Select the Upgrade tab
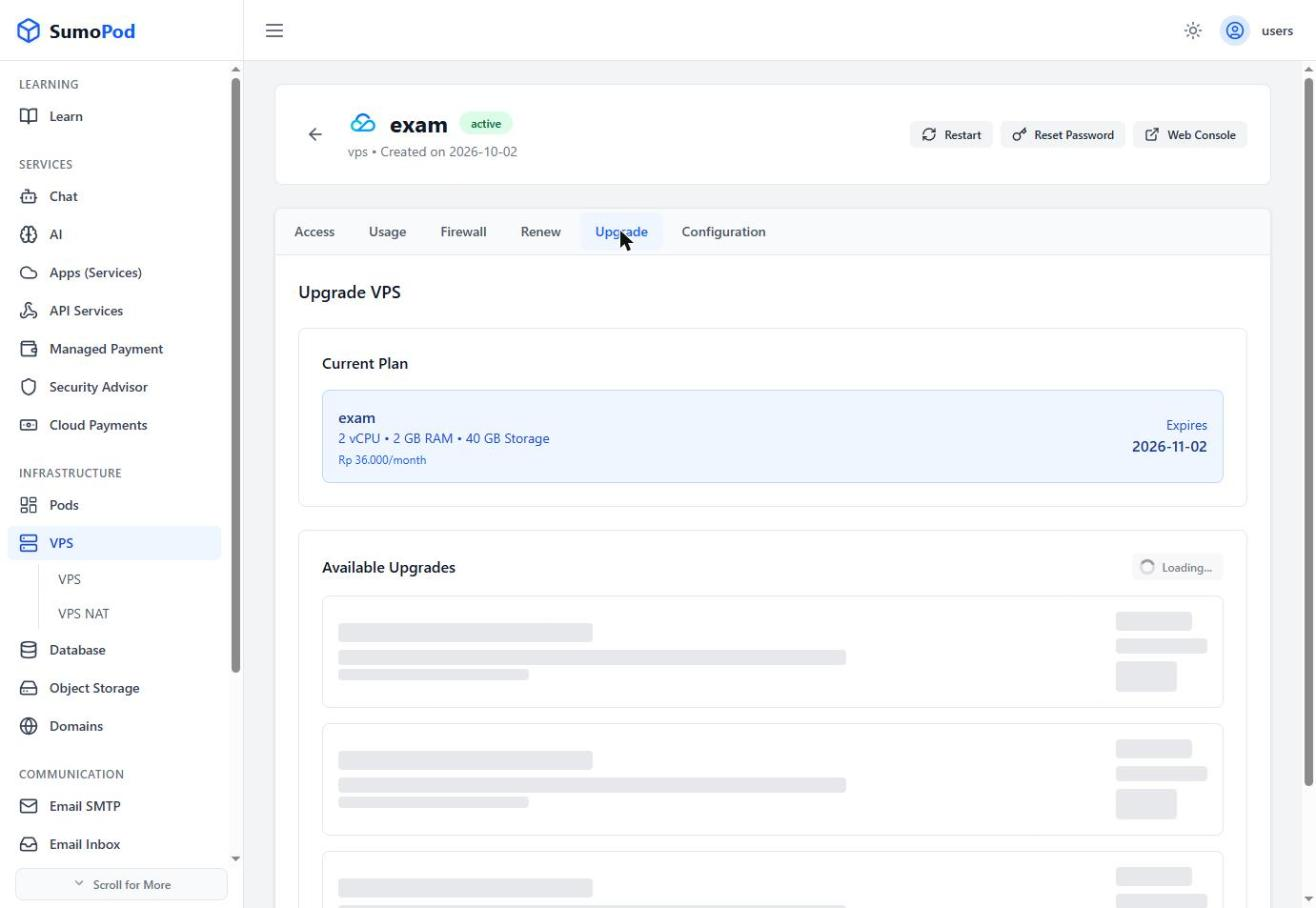The width and height of the screenshot is (1316, 908). (621, 232)
